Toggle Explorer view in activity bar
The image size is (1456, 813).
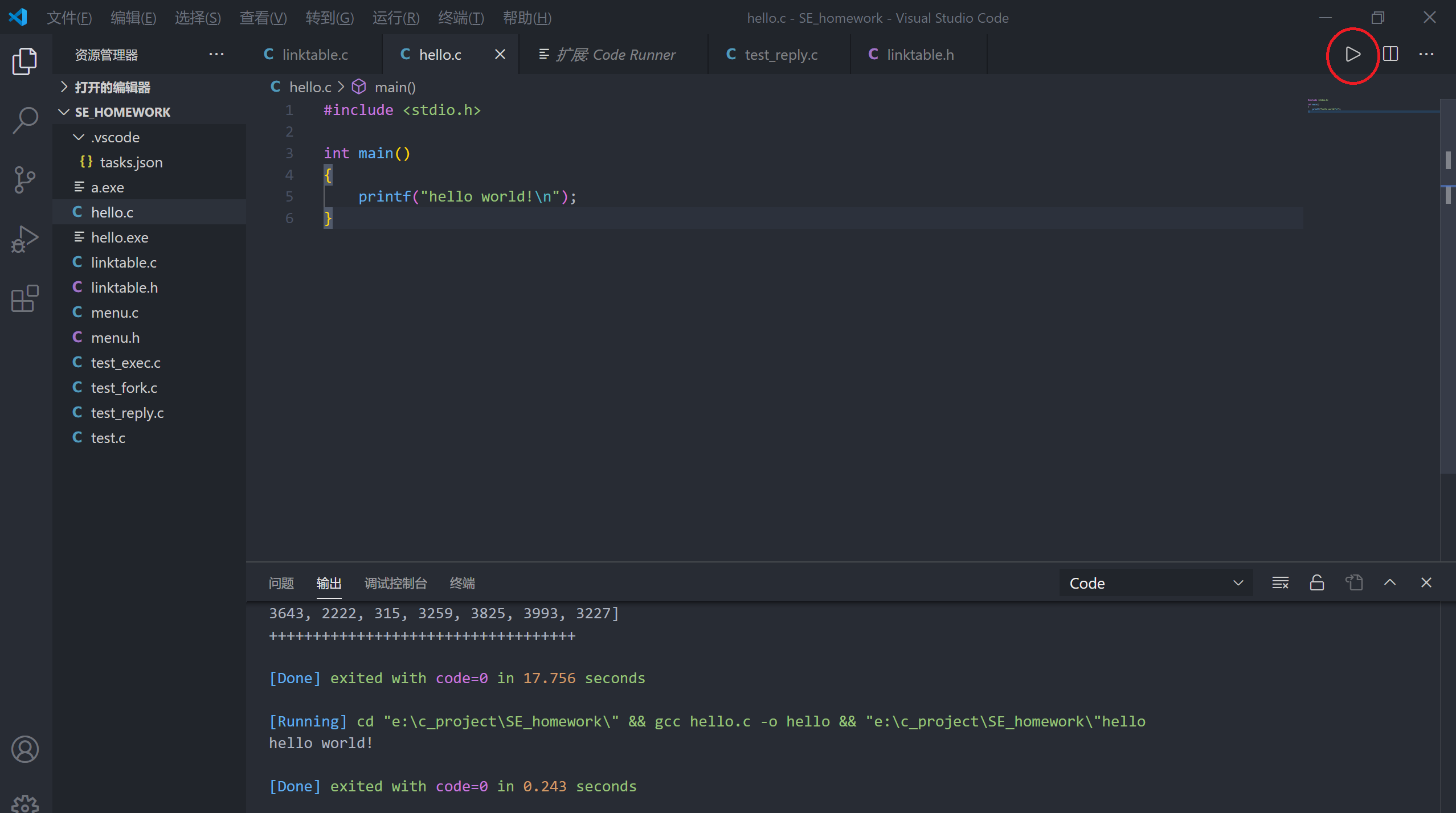click(x=25, y=61)
